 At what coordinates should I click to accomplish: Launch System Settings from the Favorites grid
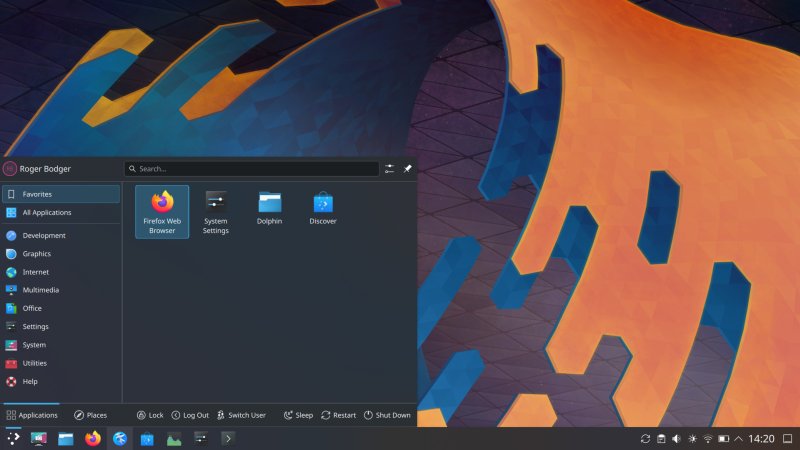216,211
